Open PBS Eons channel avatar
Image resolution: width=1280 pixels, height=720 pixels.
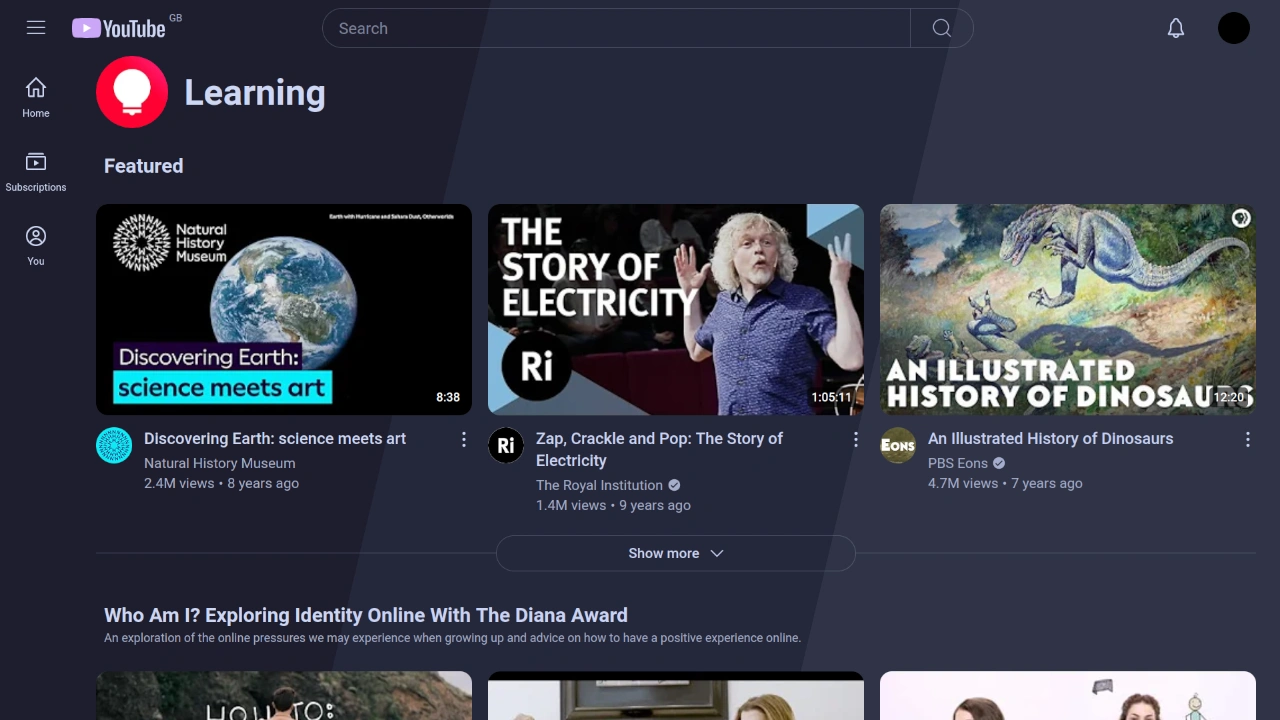[898, 445]
